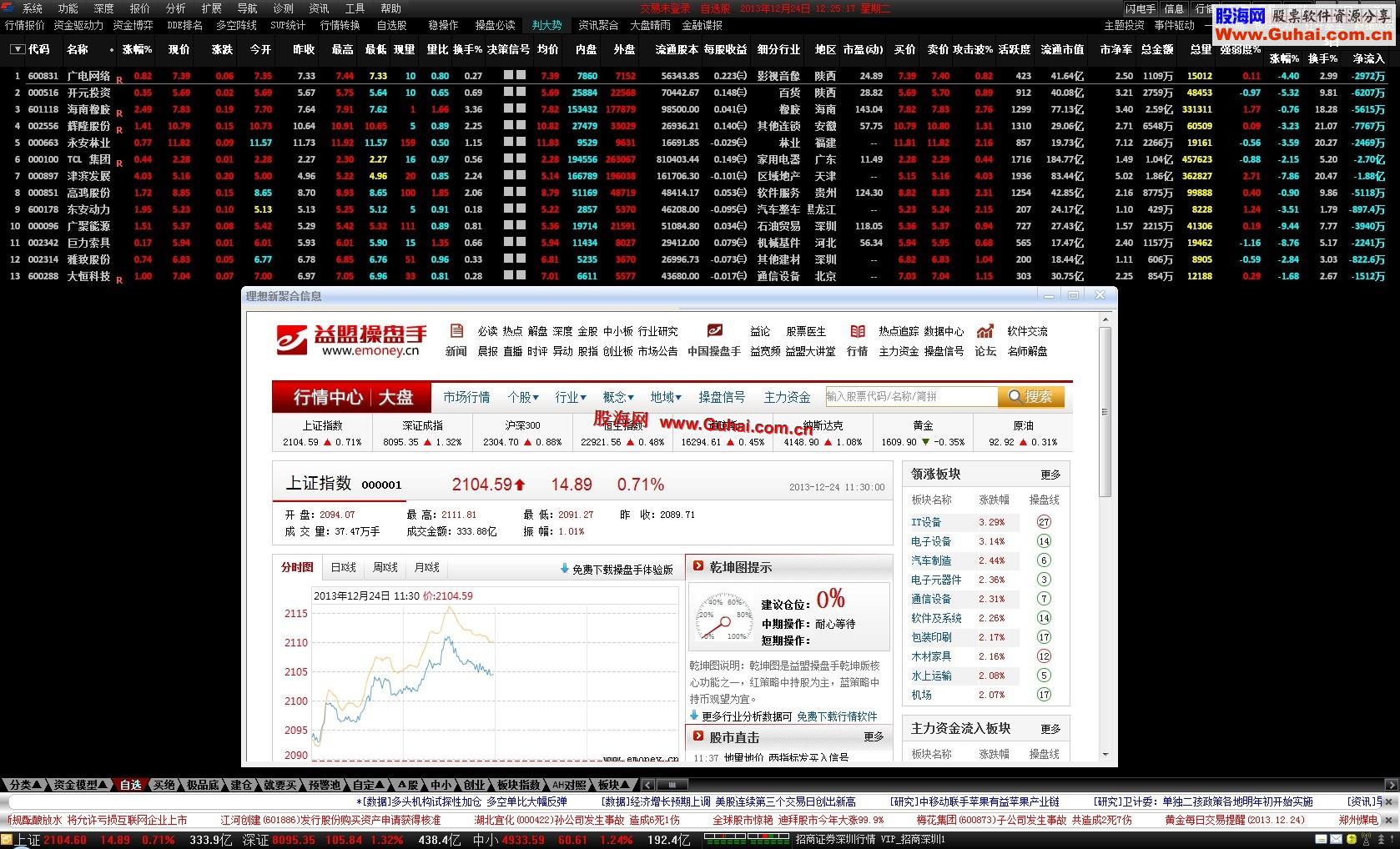This screenshot has height=849, width=1400.
Task: Open the 工具 menu
Action: pos(355,8)
